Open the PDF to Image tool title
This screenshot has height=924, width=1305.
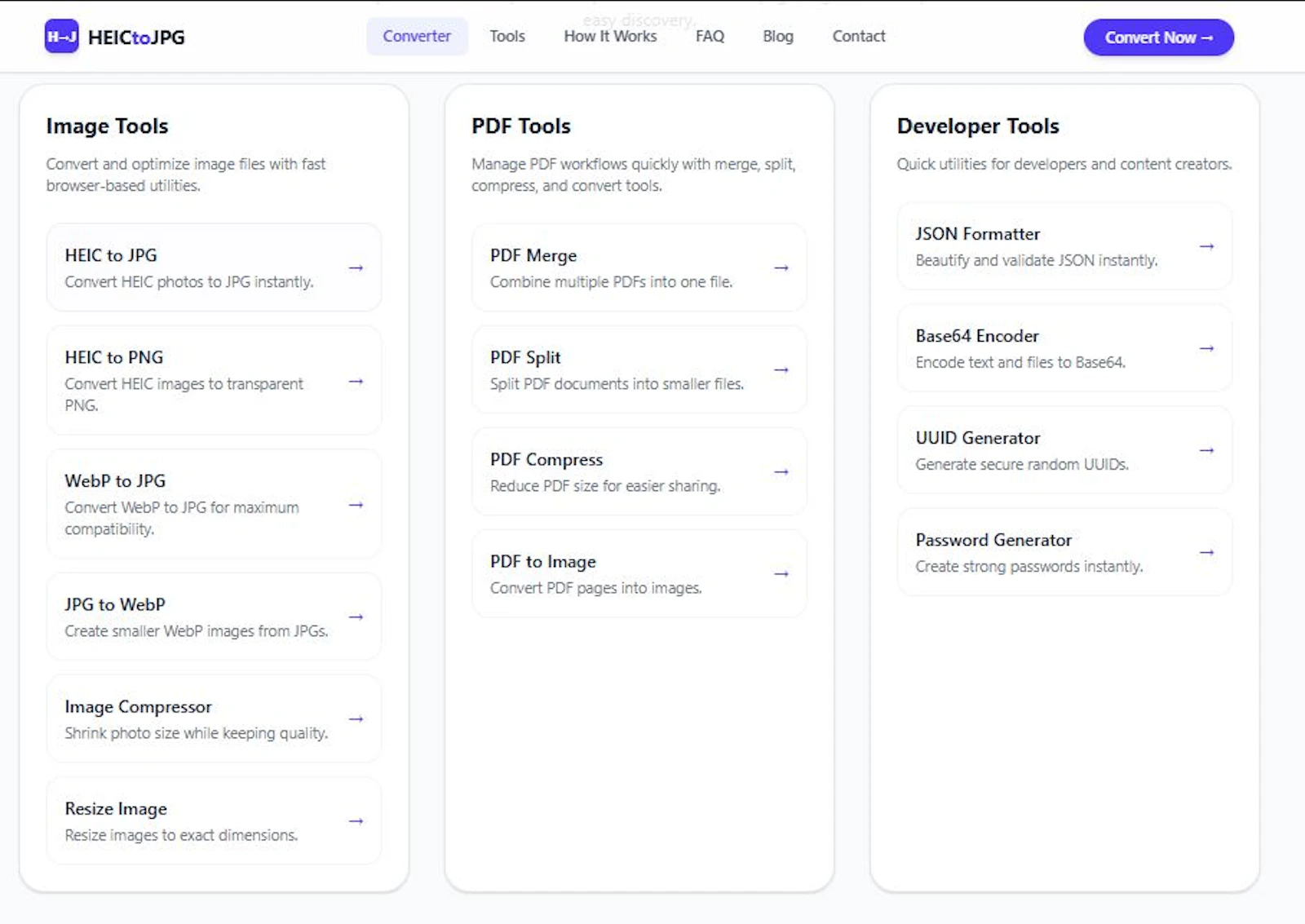coord(543,562)
